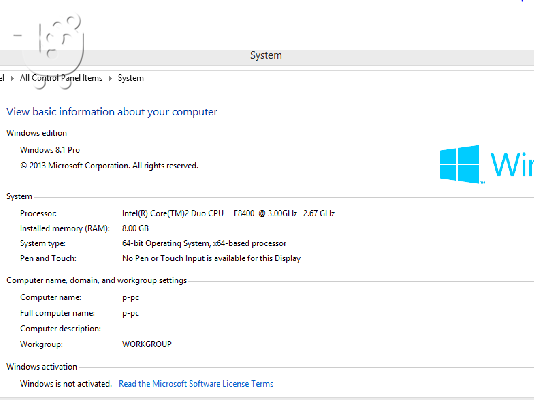
Task: Click the Intel Core 2 Duo processor value
Action: pos(229,213)
